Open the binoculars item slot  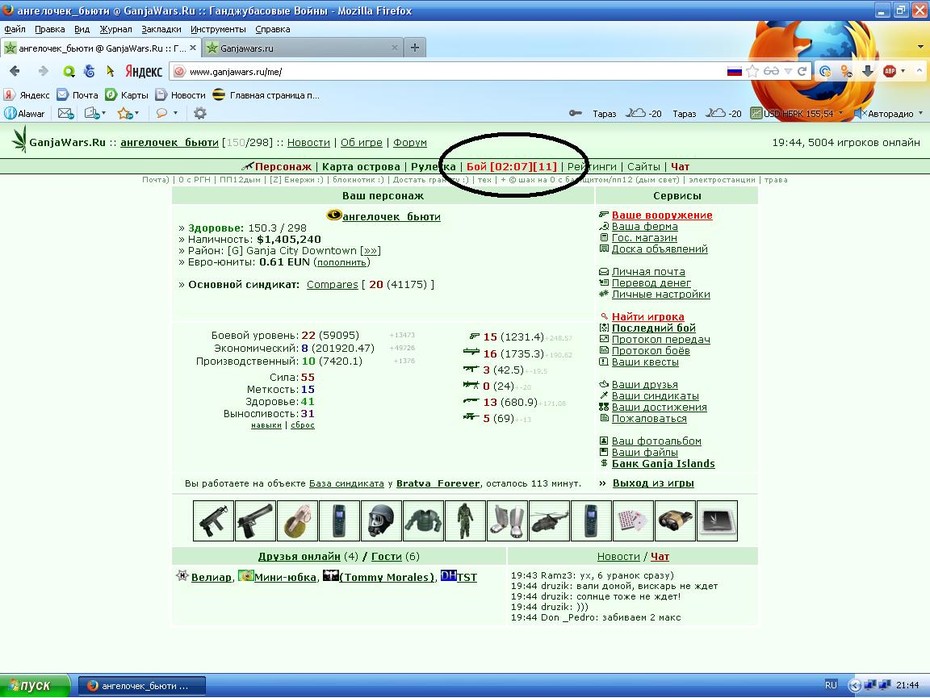pyautogui.click(x=676, y=521)
